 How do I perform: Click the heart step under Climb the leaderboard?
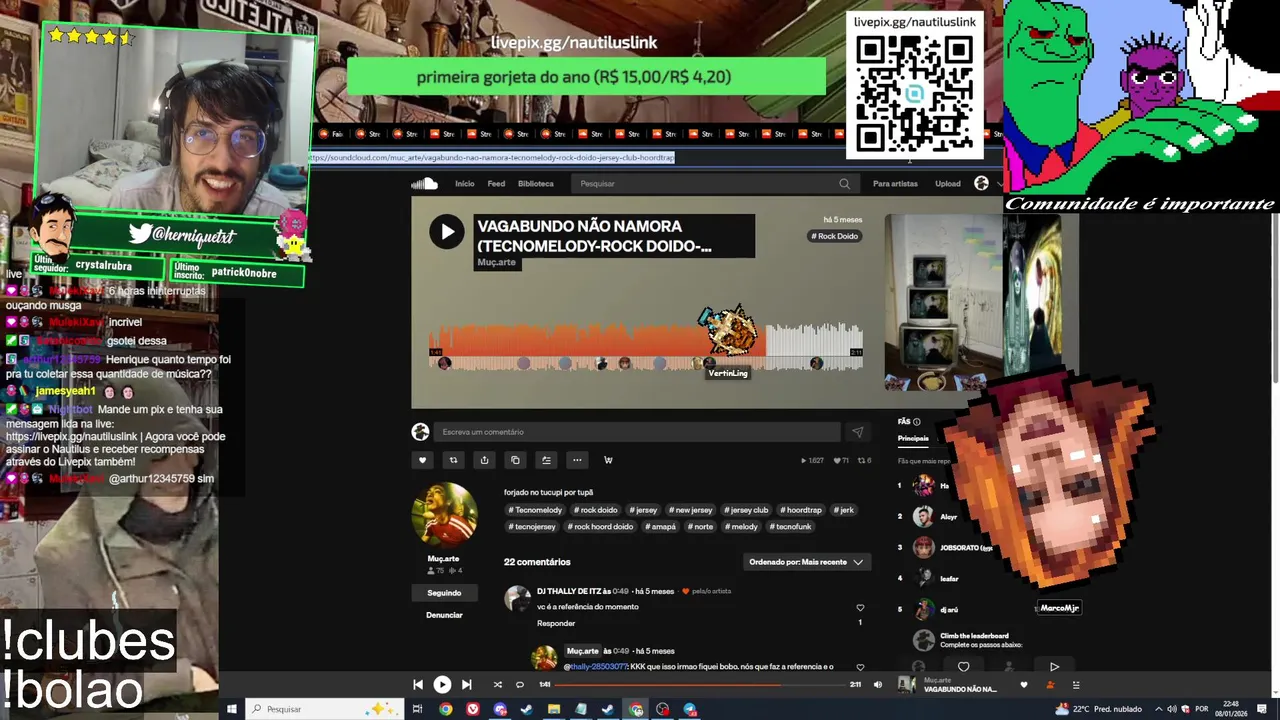pyautogui.click(x=963, y=667)
